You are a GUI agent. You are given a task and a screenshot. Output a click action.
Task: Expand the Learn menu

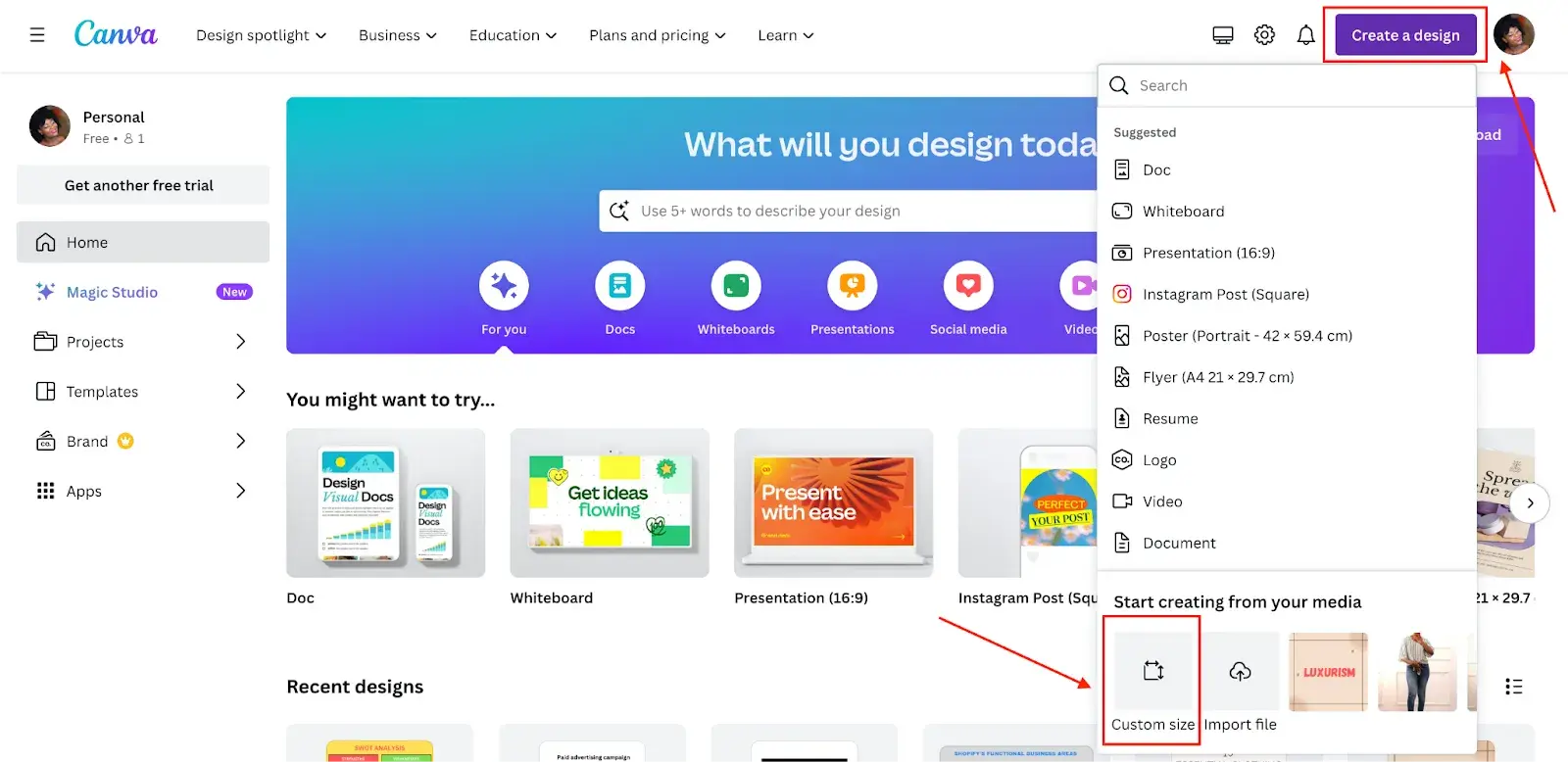pyautogui.click(x=786, y=35)
